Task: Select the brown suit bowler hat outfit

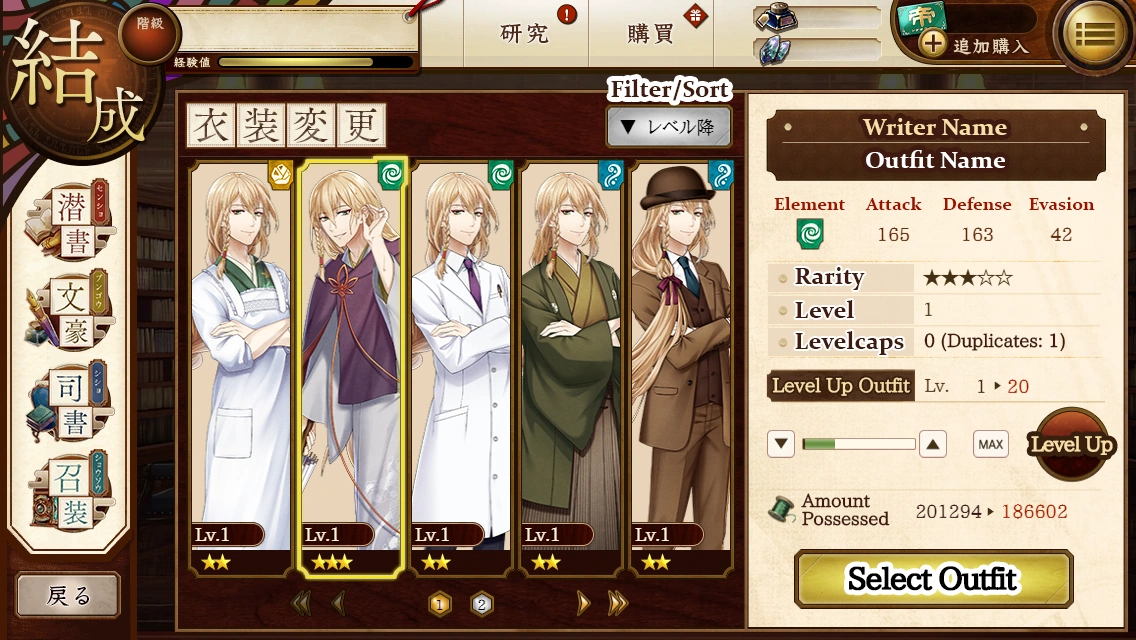Action: (x=681, y=368)
